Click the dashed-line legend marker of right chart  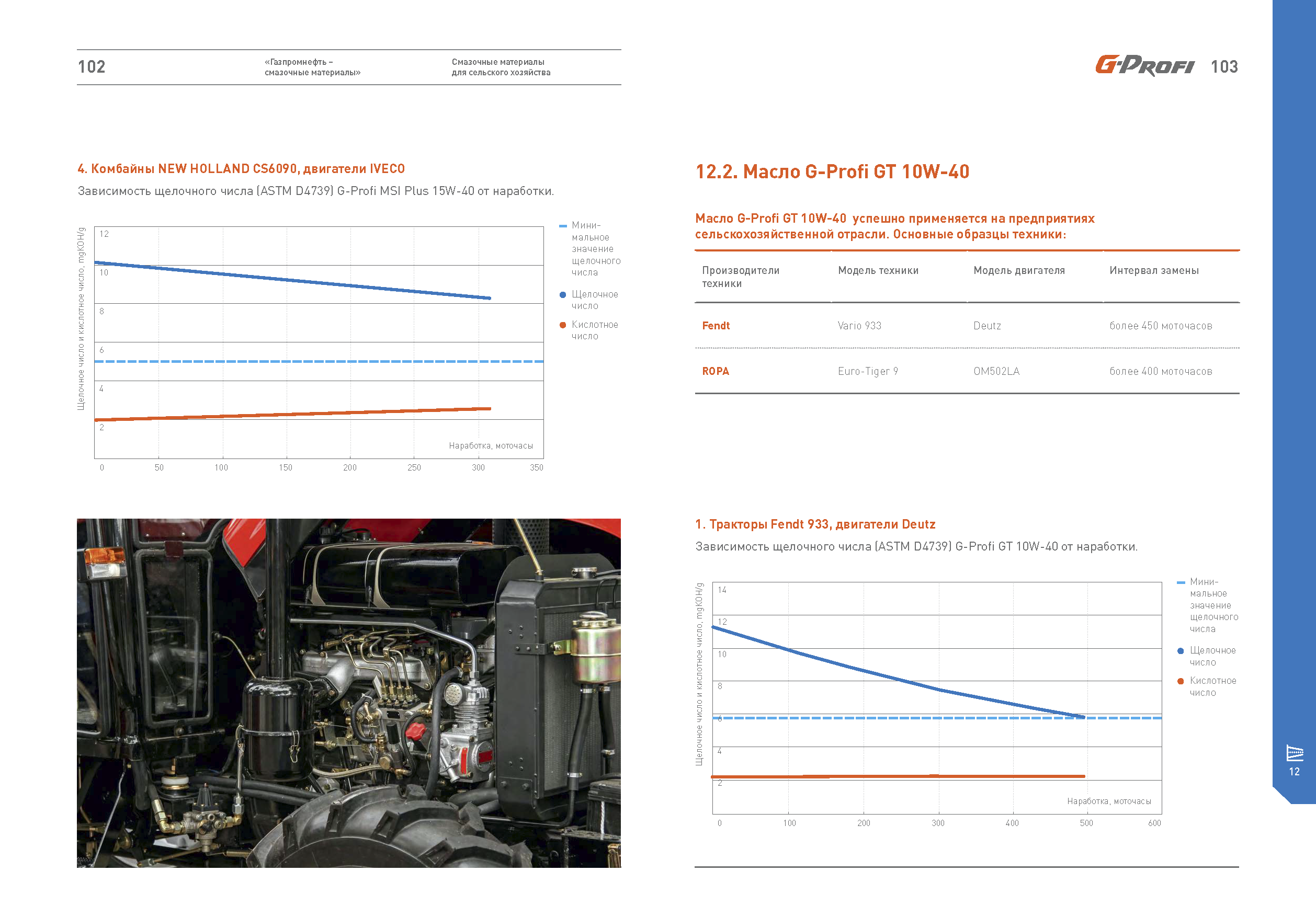1181,582
